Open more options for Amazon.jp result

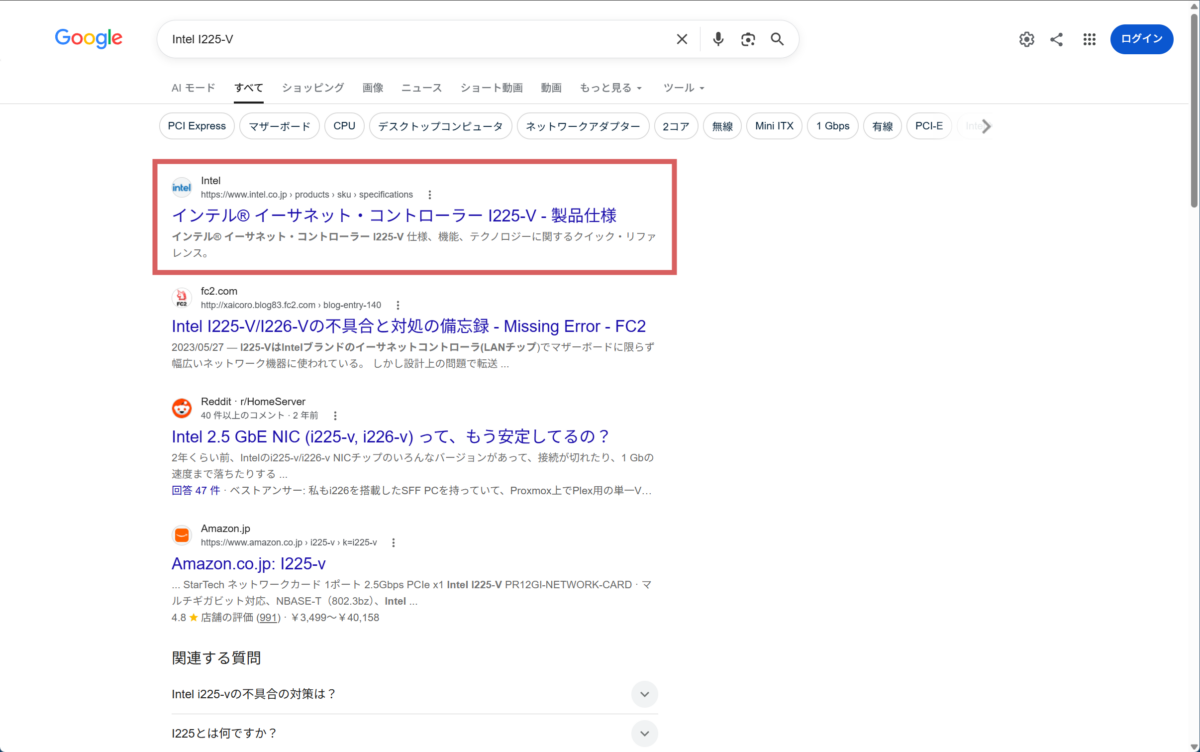(394, 542)
